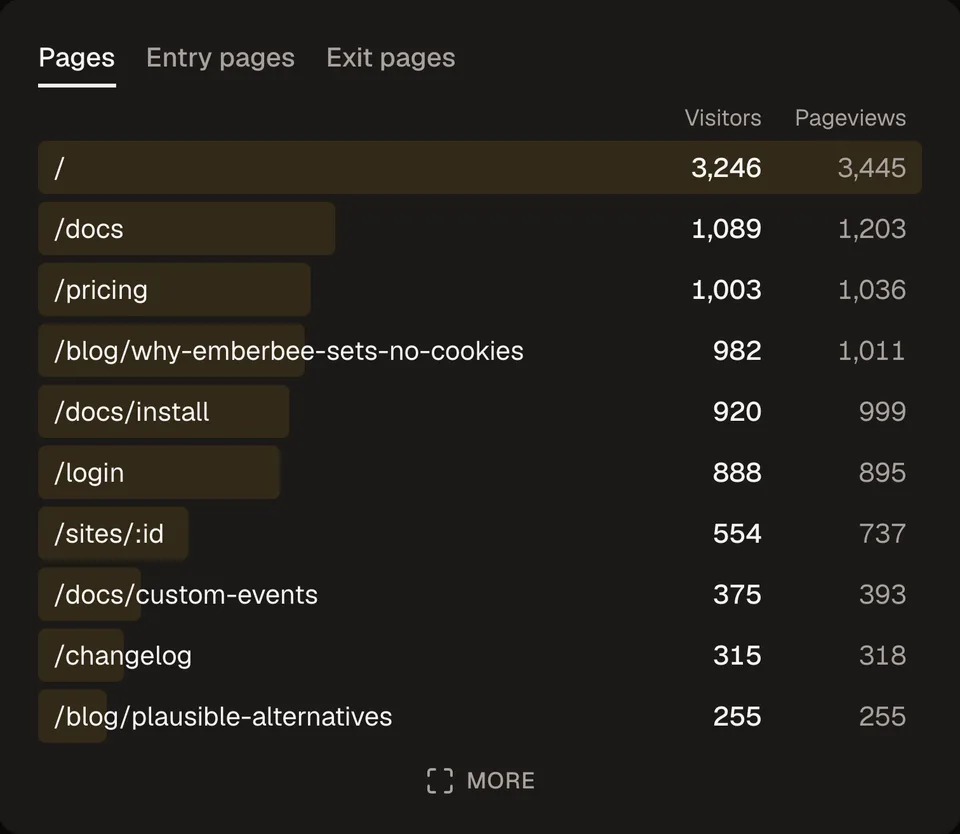Open /blog/why-emberbee-sets-no-cookies row
Image resolution: width=960 pixels, height=834 pixels.
tap(480, 350)
